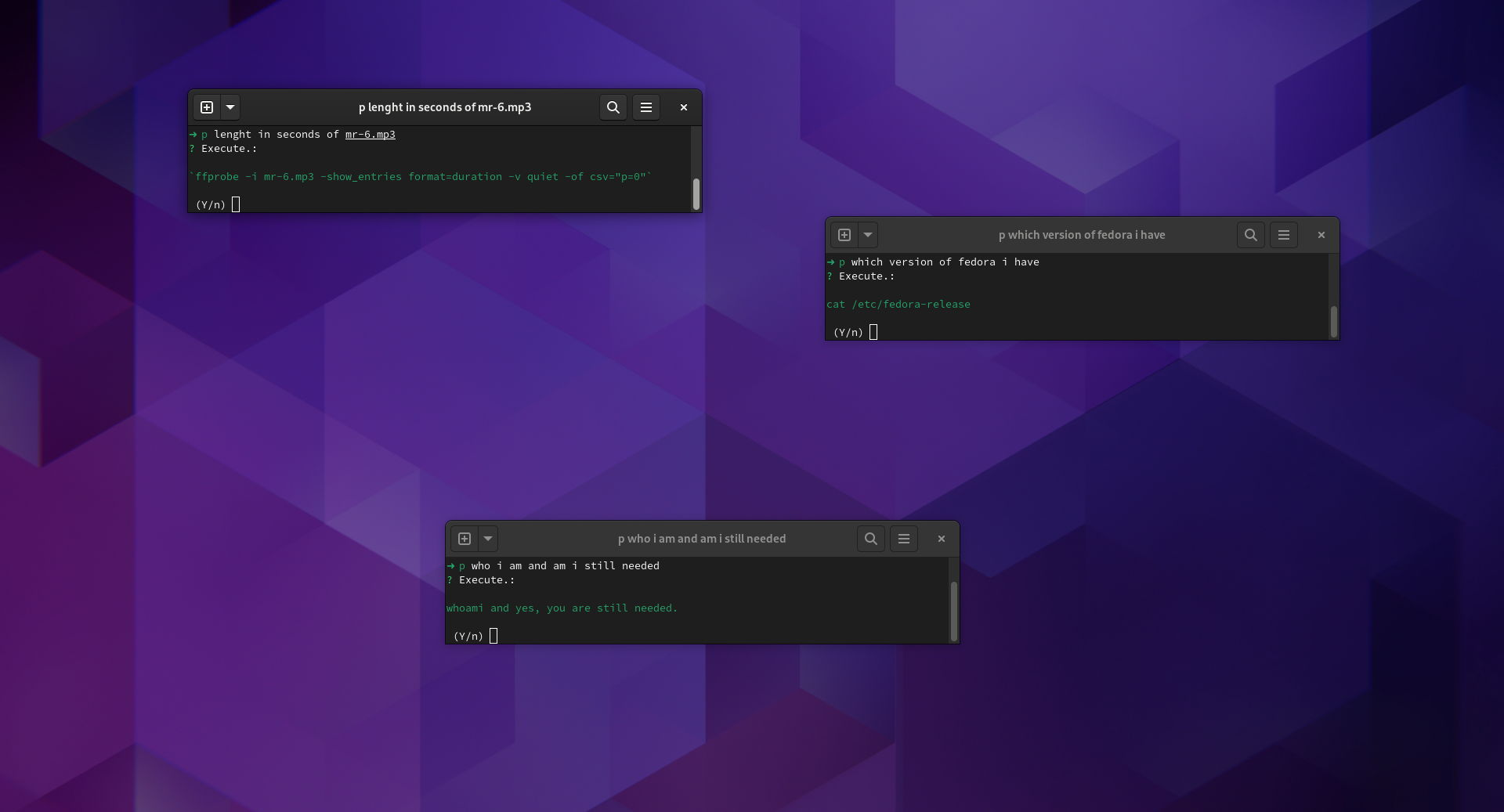Open the hamburger menu of the fedora version terminal
Image resolution: width=1504 pixels, height=812 pixels.
point(1283,235)
